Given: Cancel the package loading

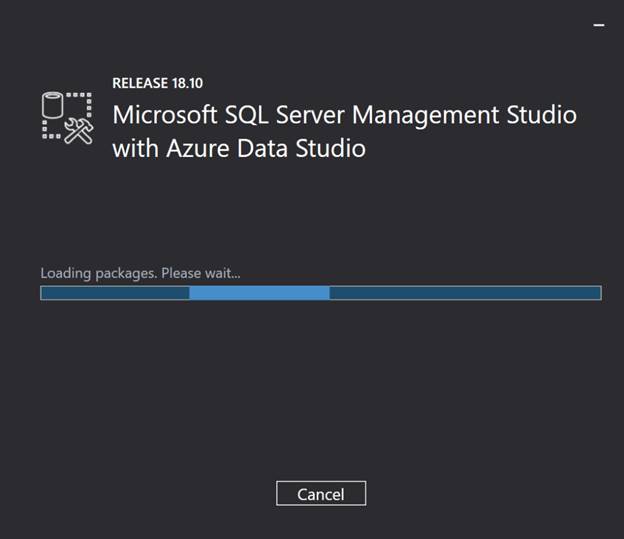Looking at the screenshot, I should click(x=321, y=494).
